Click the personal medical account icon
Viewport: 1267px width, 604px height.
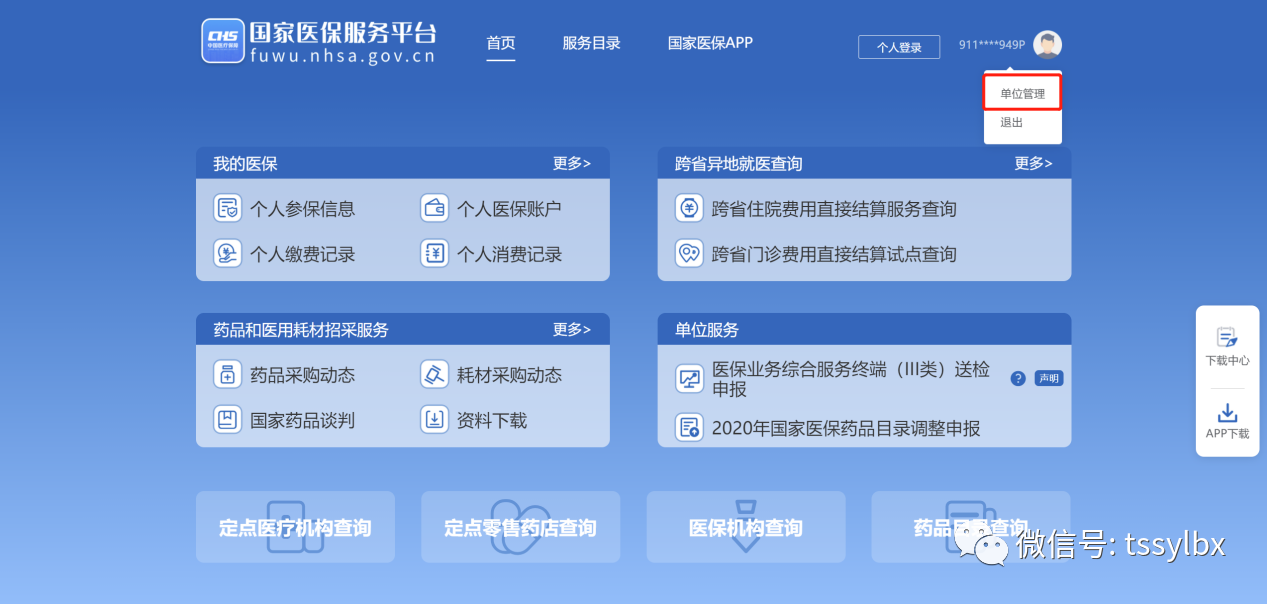pos(435,208)
